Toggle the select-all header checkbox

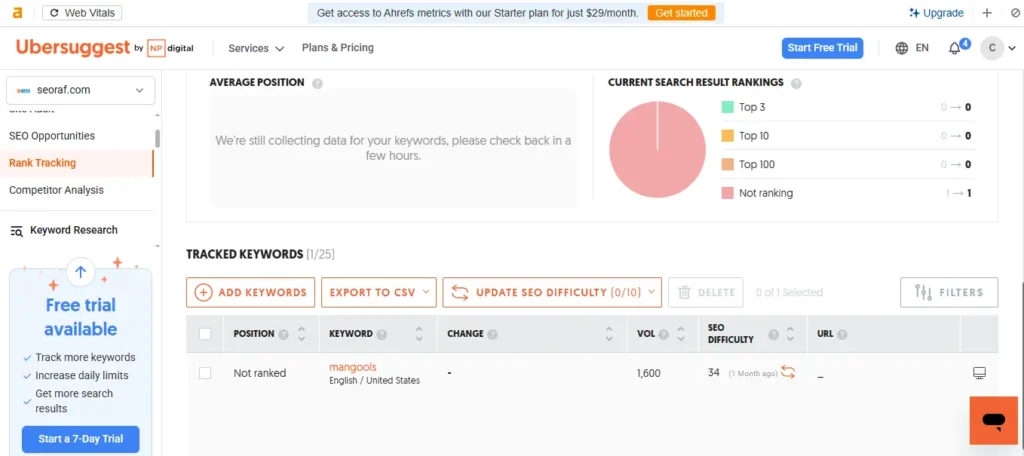(205, 334)
